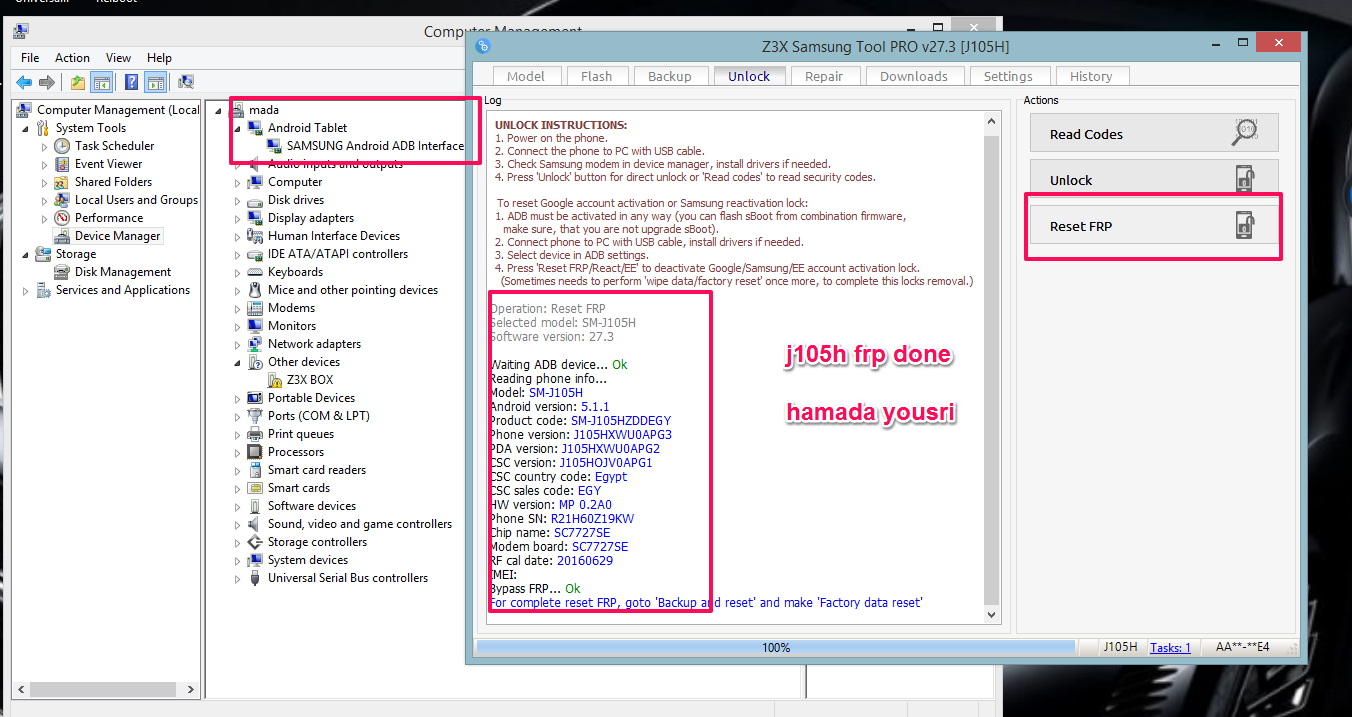Click the Disk Management drive icon
Viewport: 1352px width, 717px height.
point(62,272)
